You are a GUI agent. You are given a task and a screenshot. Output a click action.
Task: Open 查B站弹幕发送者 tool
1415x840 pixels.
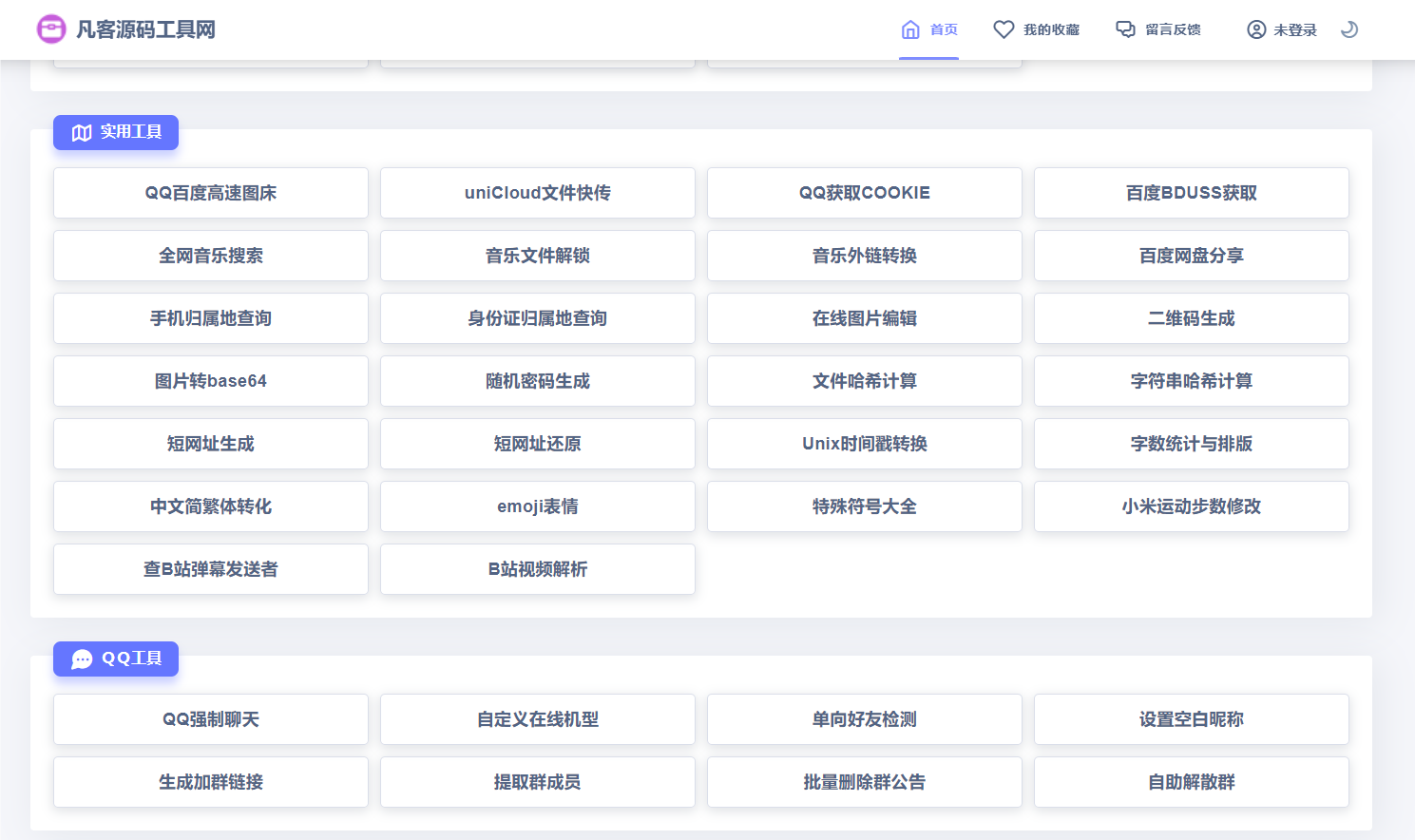click(x=211, y=569)
